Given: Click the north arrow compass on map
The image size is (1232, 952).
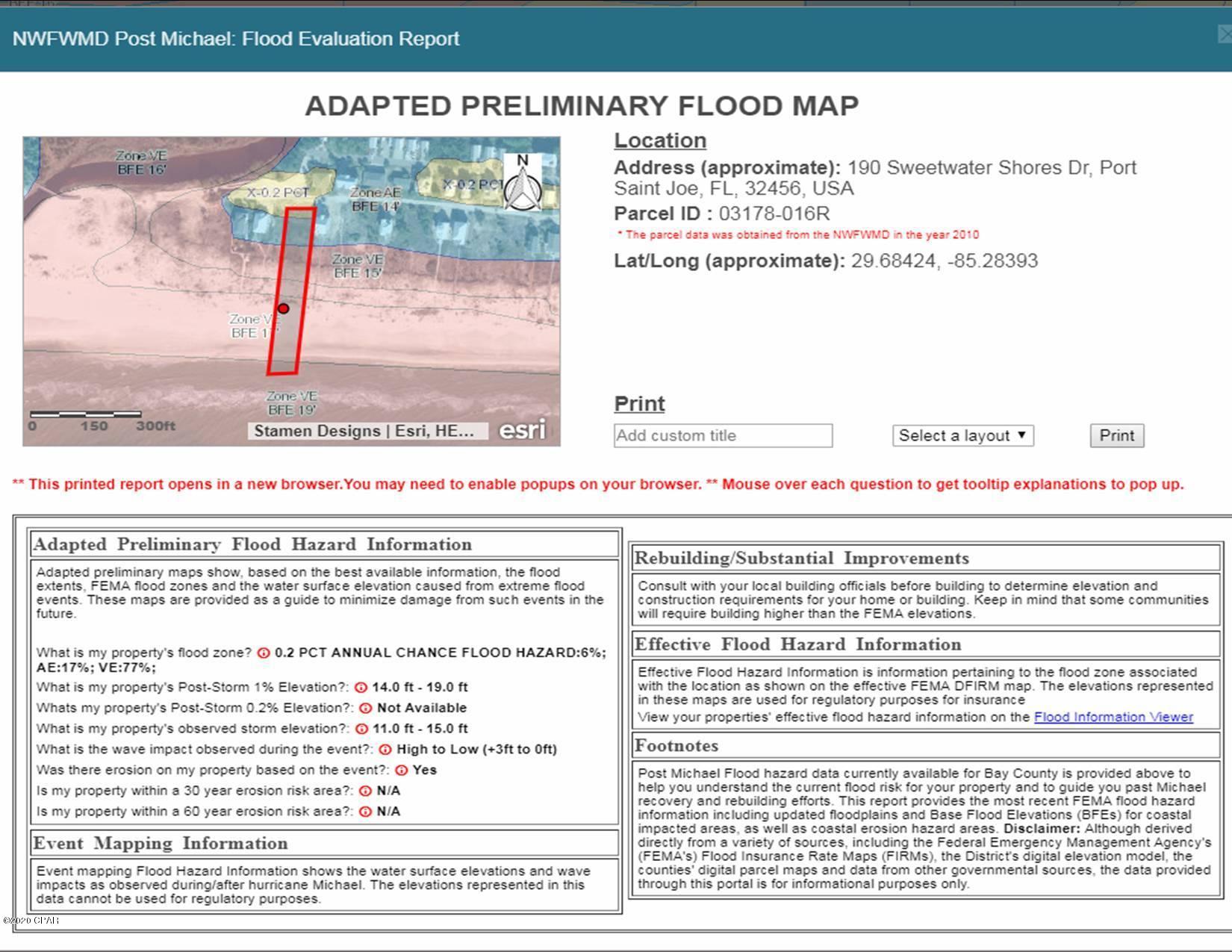Looking at the screenshot, I should pyautogui.click(x=523, y=183).
